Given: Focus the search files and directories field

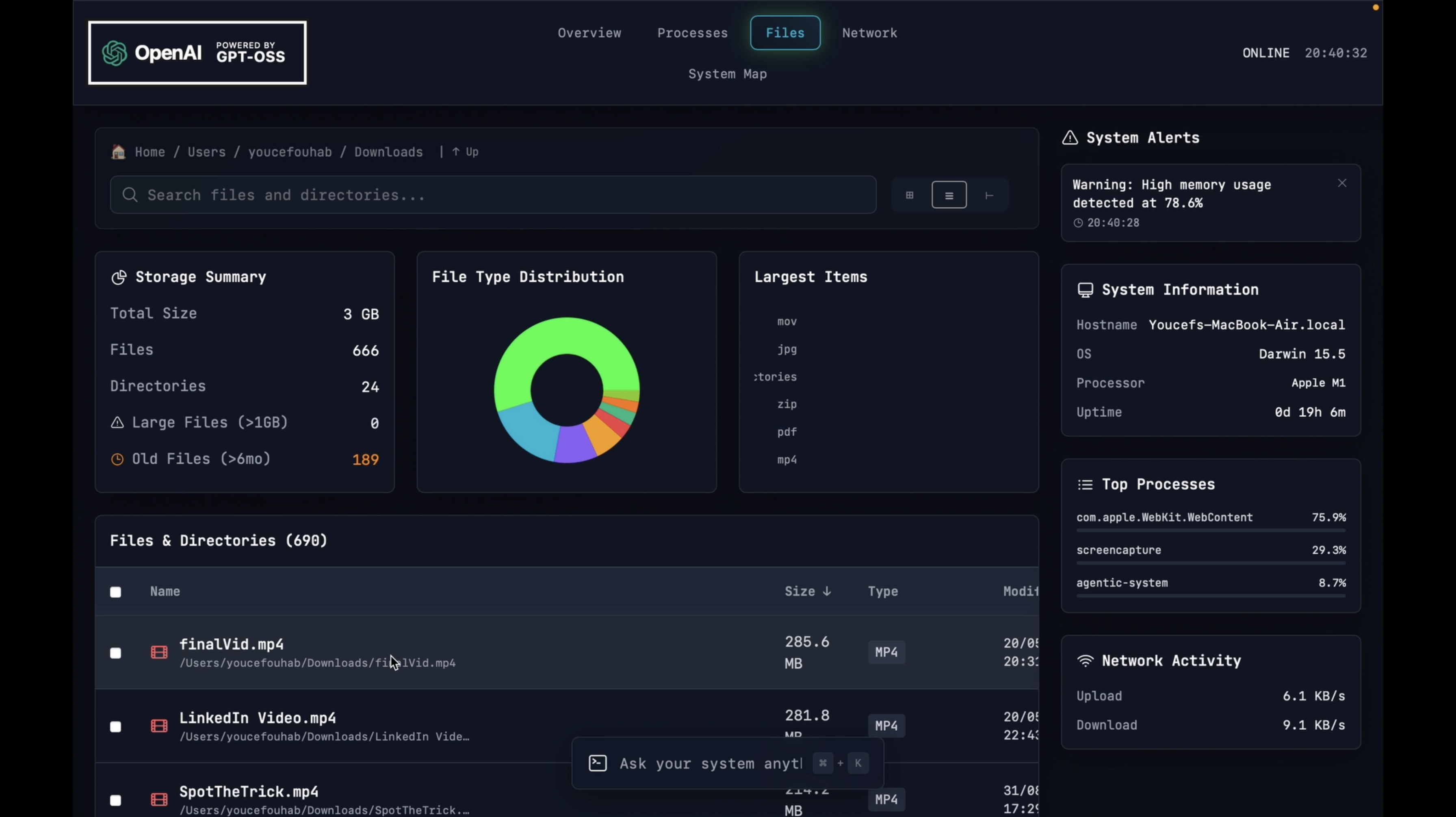Looking at the screenshot, I should (493, 195).
